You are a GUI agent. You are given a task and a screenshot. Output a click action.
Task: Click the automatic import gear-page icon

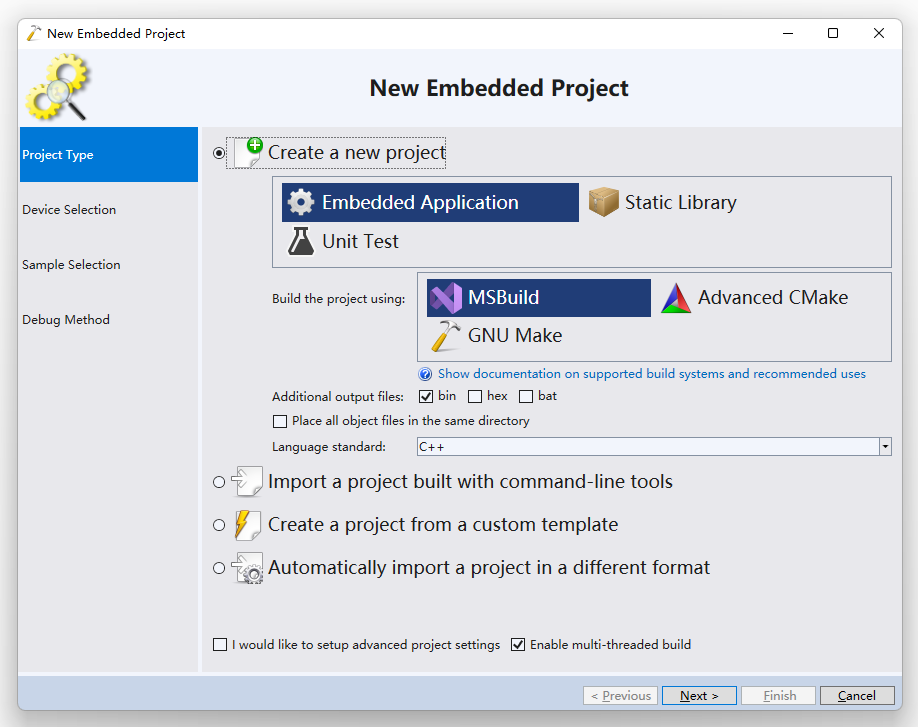[x=248, y=568]
